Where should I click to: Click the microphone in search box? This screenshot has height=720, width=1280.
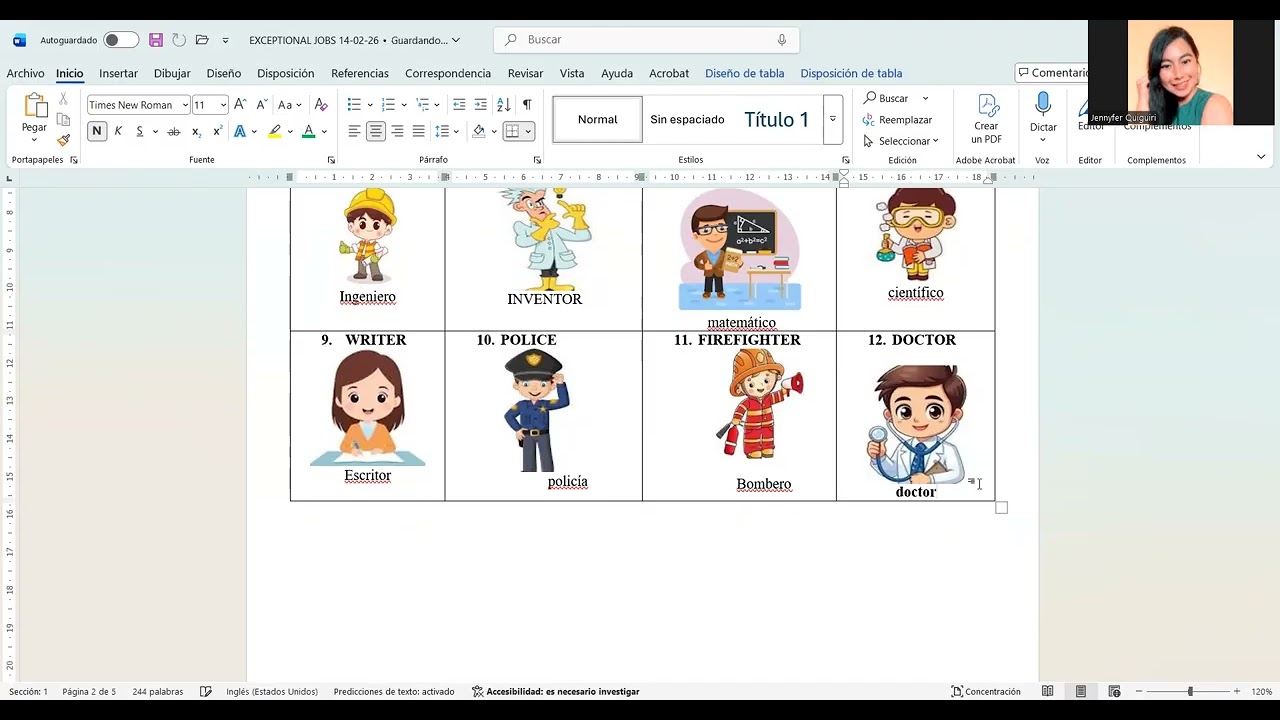tap(782, 40)
